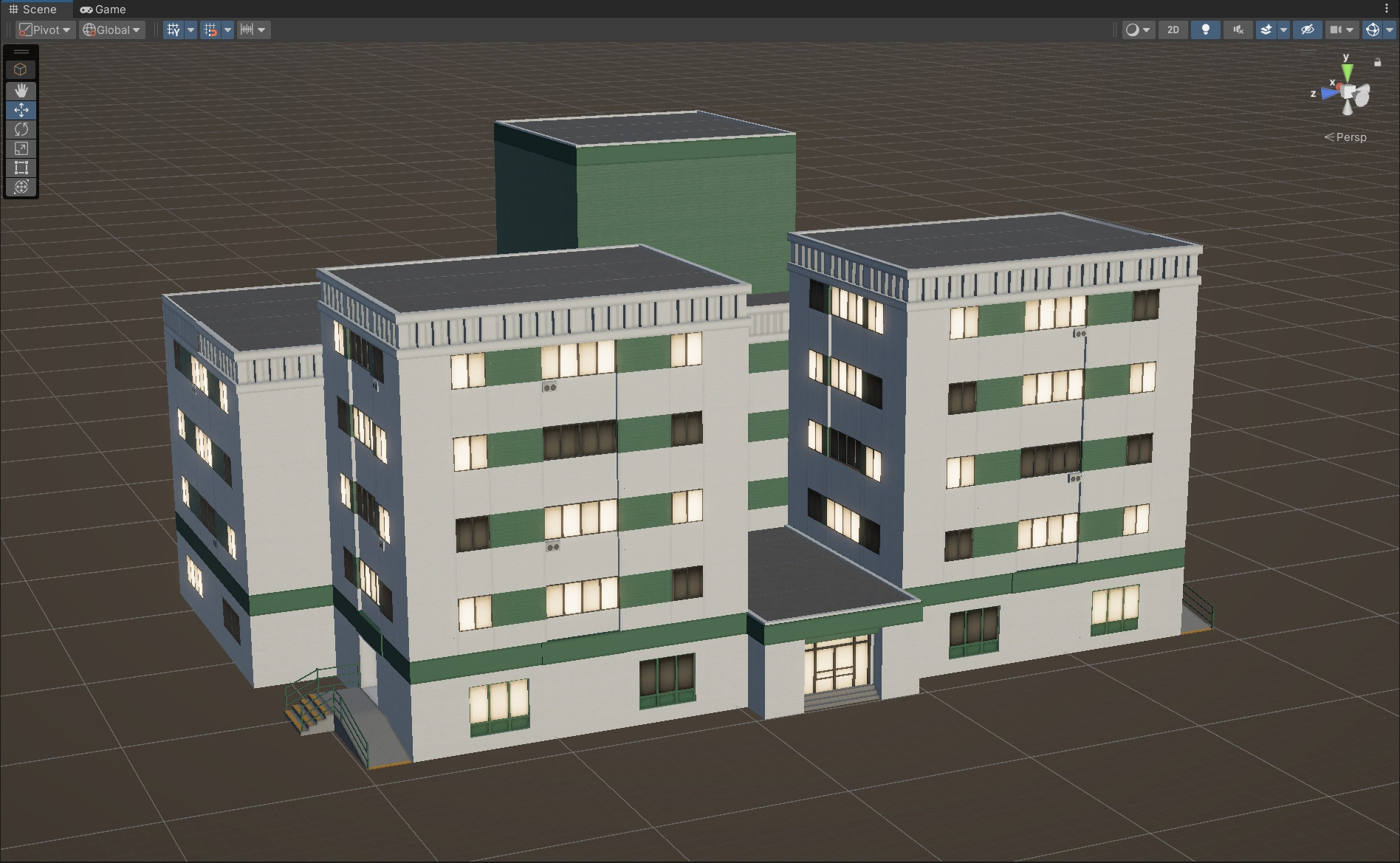Open the gizmos dropdown arrow

[1390, 30]
